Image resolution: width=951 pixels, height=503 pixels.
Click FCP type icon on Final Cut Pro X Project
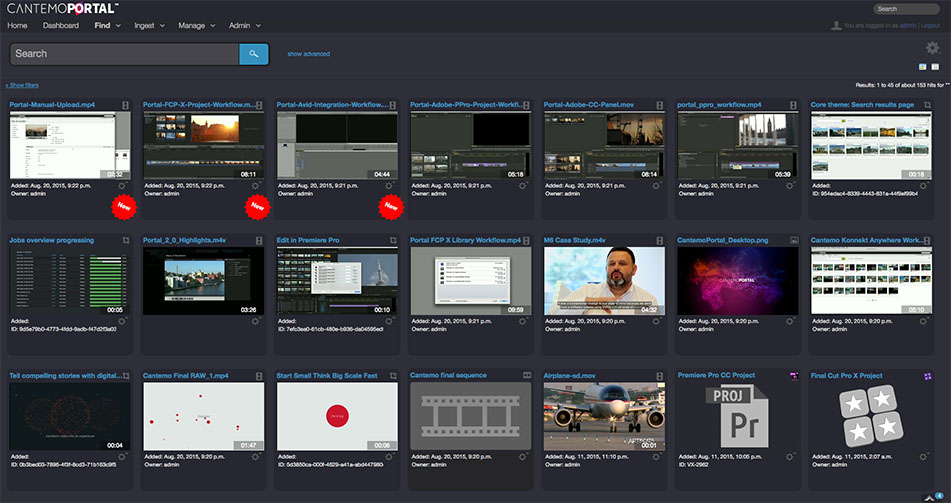[927, 376]
